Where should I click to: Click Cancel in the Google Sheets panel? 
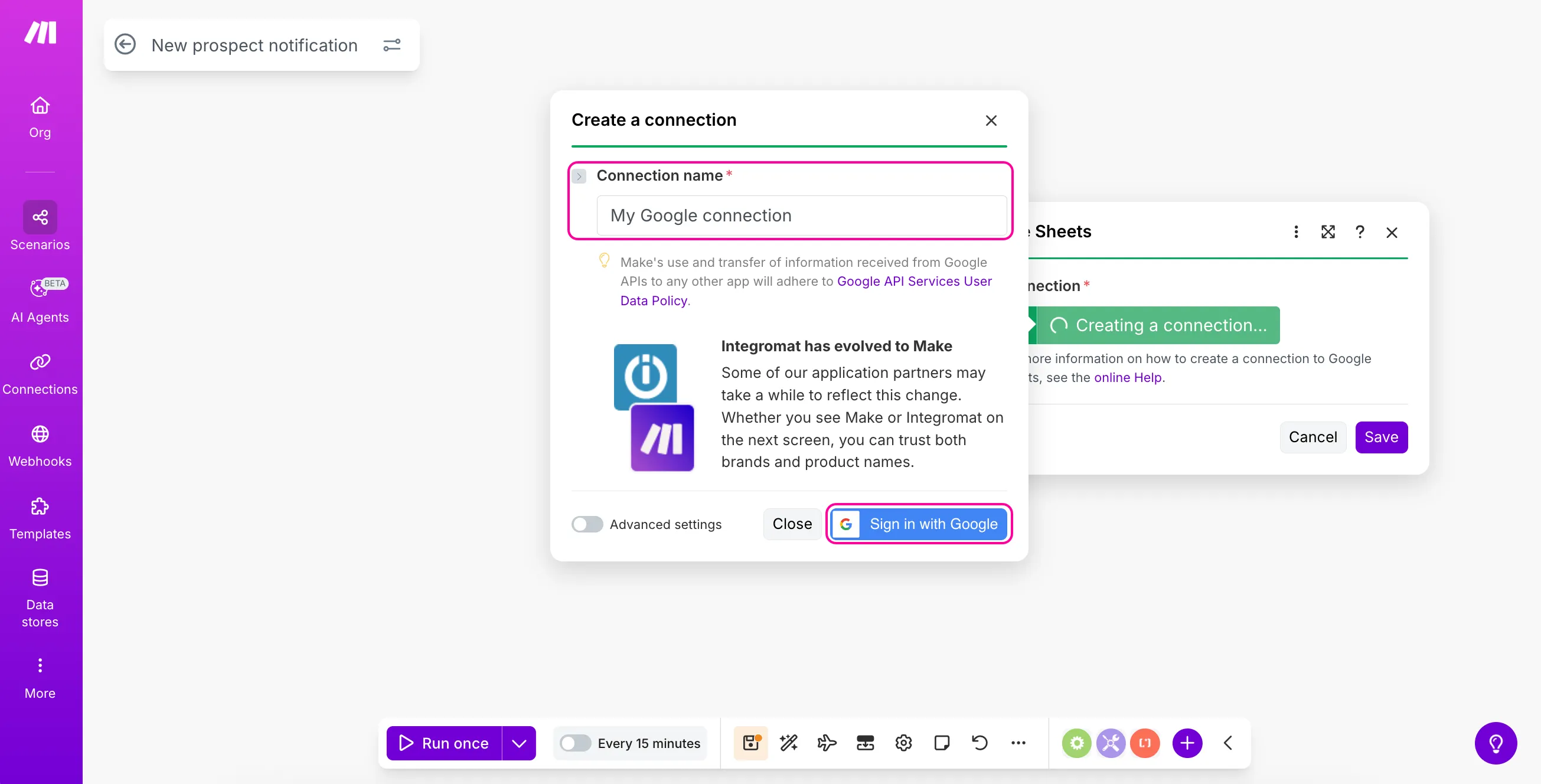click(1313, 437)
